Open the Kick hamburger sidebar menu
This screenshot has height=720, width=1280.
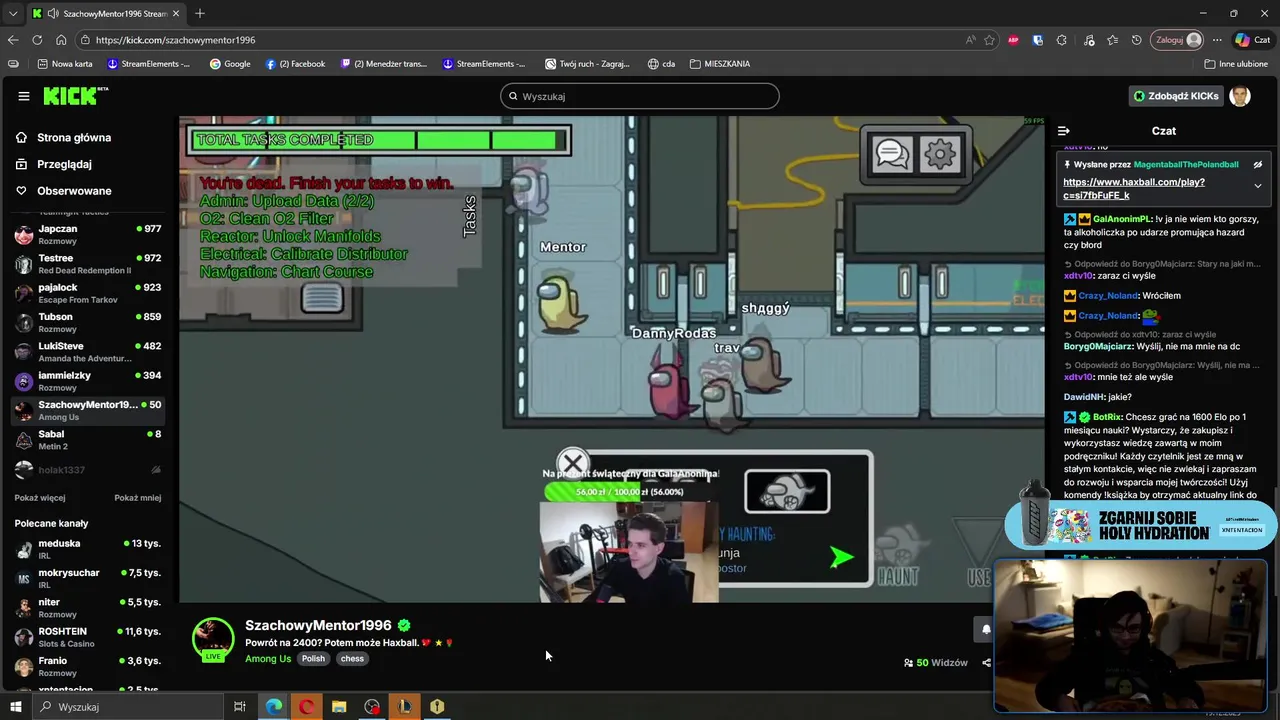click(x=24, y=96)
